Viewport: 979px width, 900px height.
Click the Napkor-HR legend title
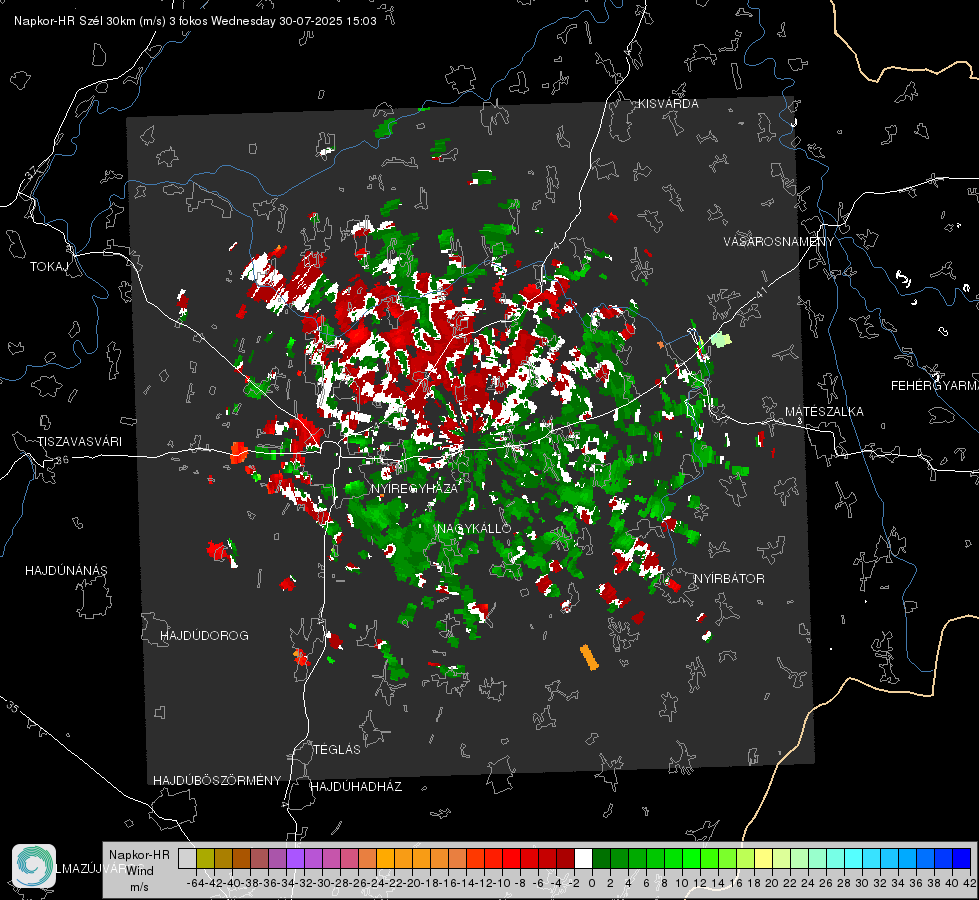tap(139, 855)
